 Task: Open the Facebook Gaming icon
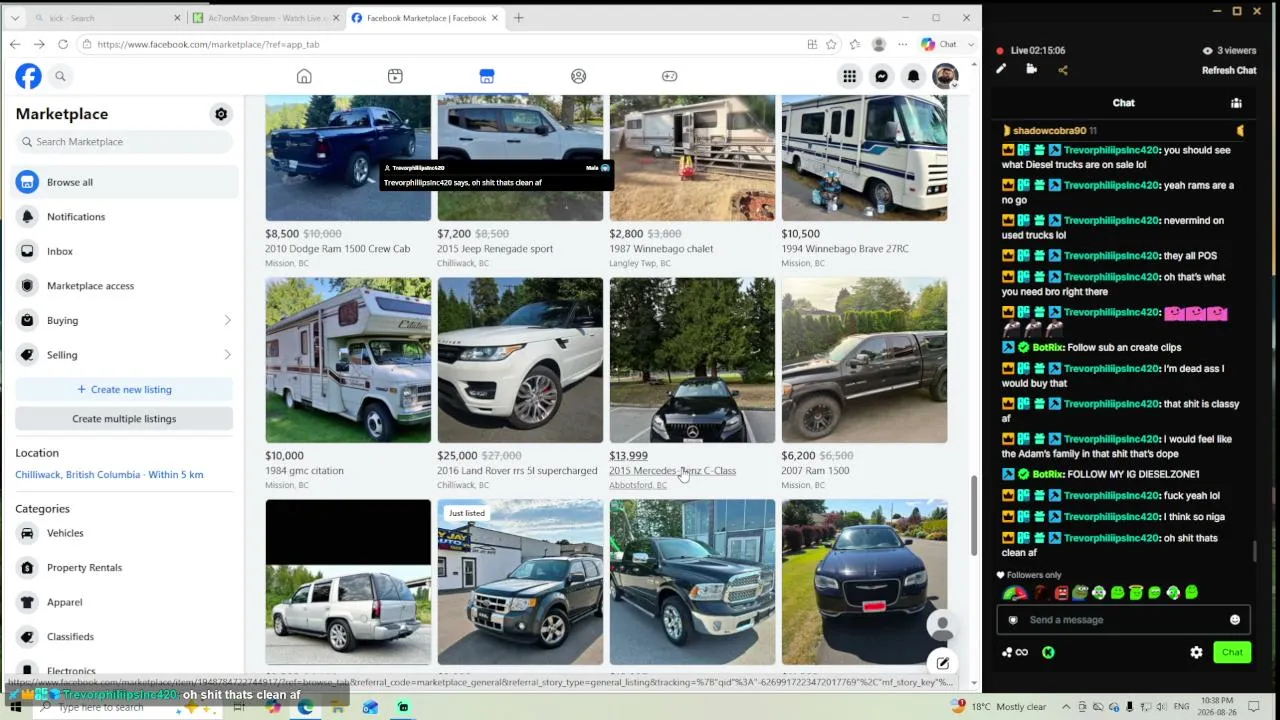tap(670, 77)
